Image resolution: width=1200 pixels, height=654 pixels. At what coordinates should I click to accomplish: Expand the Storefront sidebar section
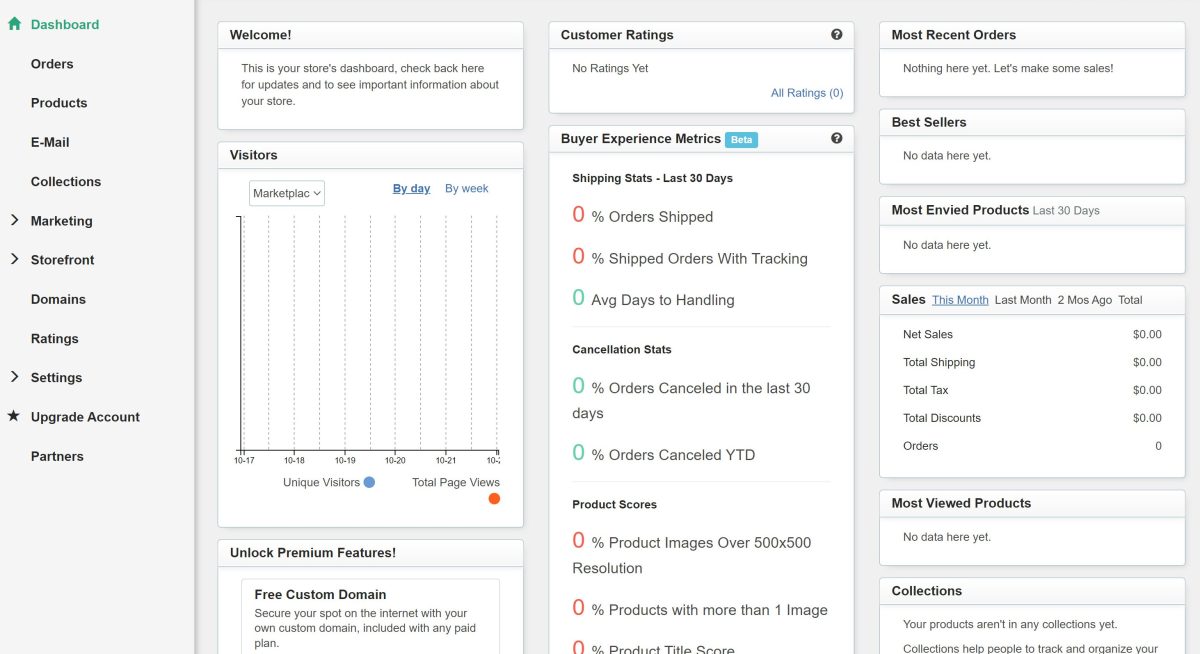pyautogui.click(x=14, y=259)
